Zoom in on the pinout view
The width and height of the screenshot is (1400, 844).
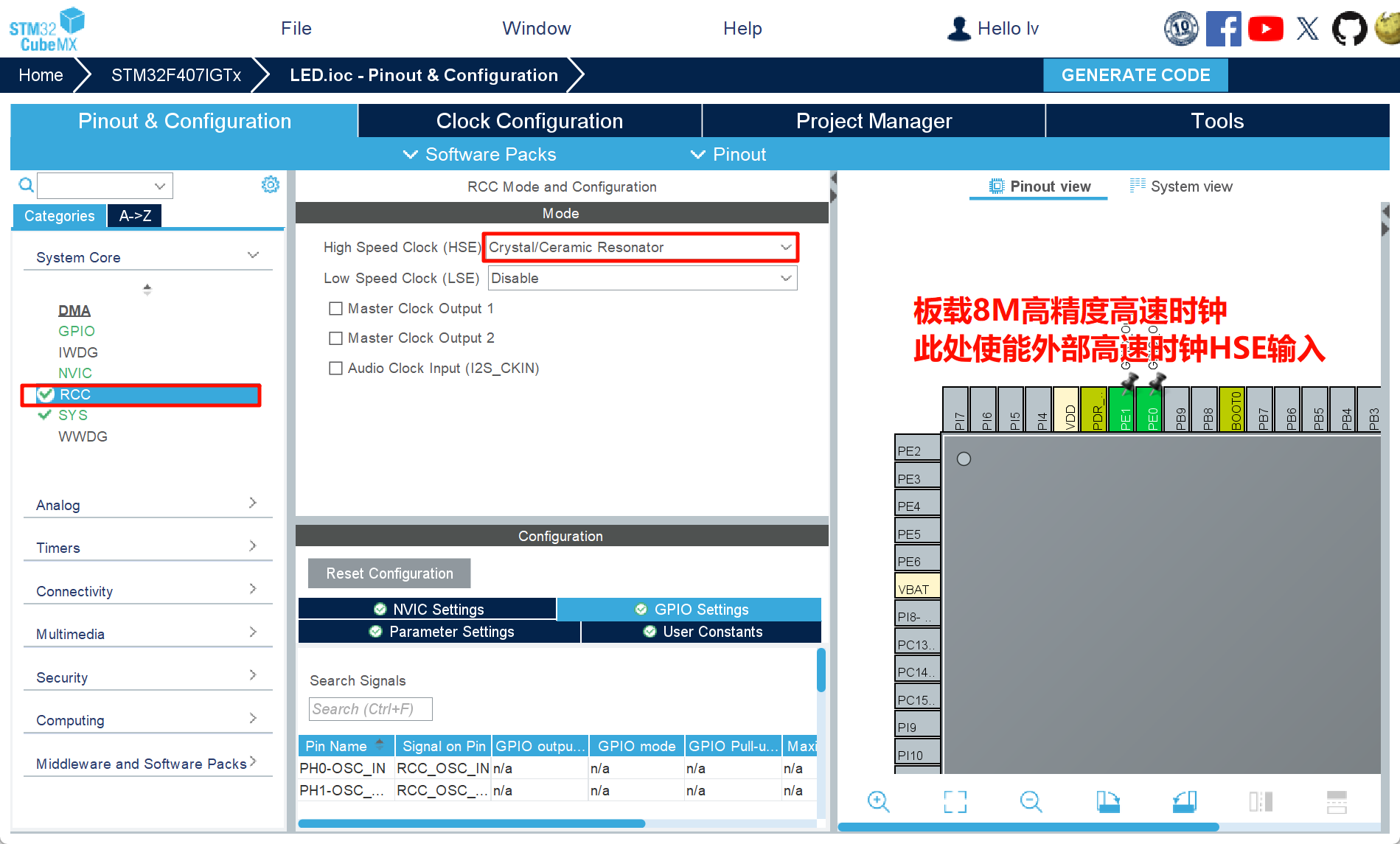[879, 801]
